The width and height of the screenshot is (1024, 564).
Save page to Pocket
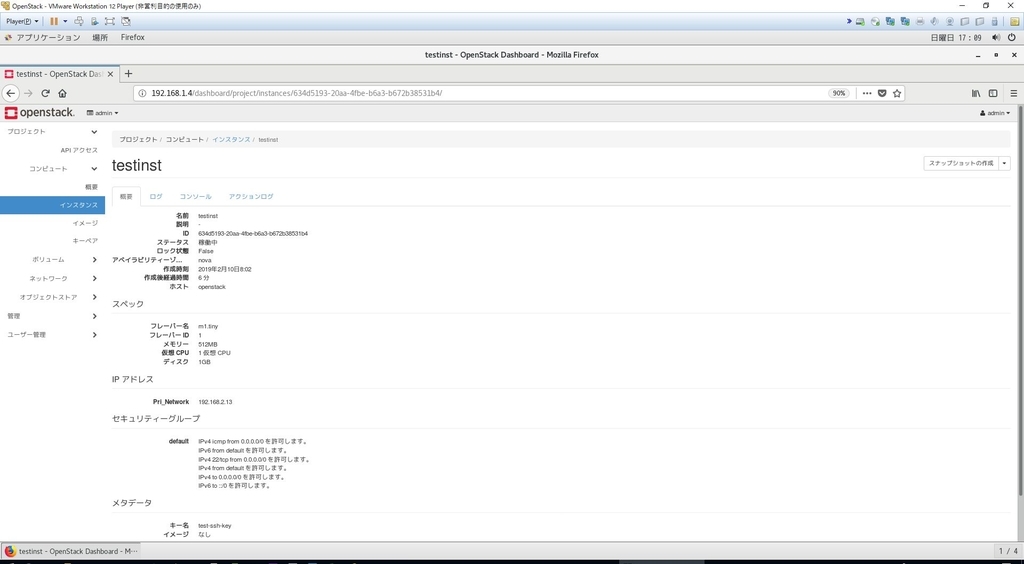[882, 93]
